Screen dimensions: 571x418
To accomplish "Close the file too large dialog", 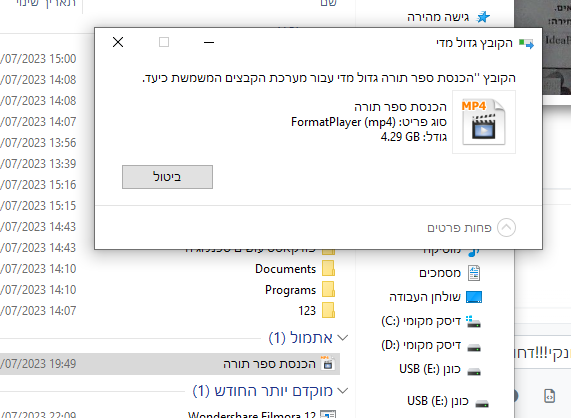I will [x=118, y=42].
